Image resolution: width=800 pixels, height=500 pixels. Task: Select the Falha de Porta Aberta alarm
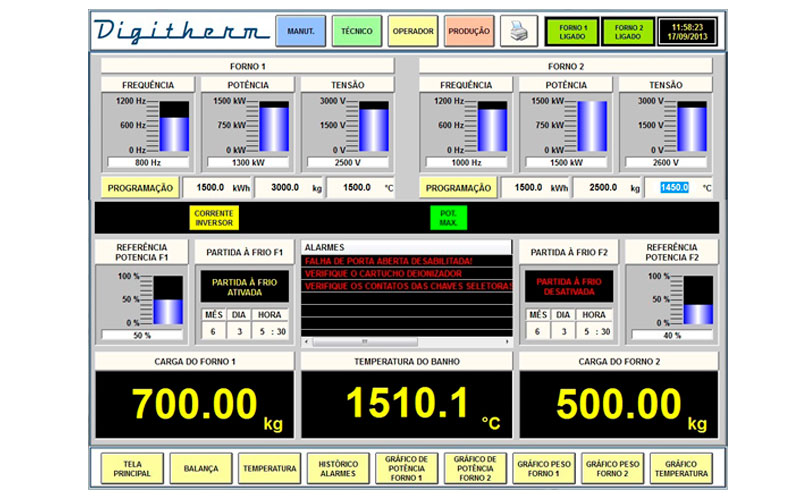coord(402,261)
